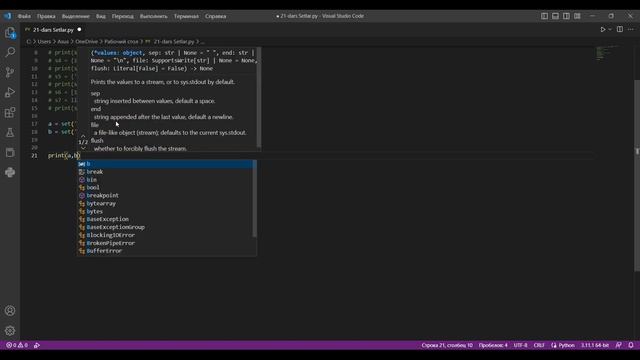Change line ending via CRLF
This screenshot has width=640, height=360.
tap(539, 345)
